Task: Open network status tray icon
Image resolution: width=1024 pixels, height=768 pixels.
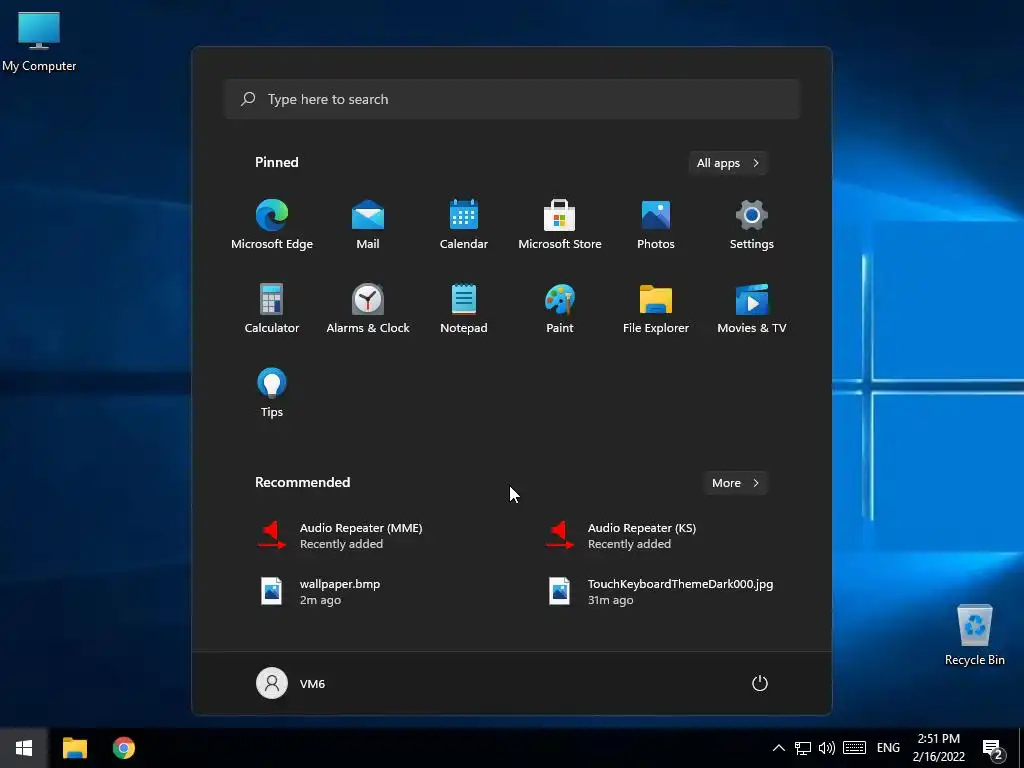Action: (x=803, y=748)
